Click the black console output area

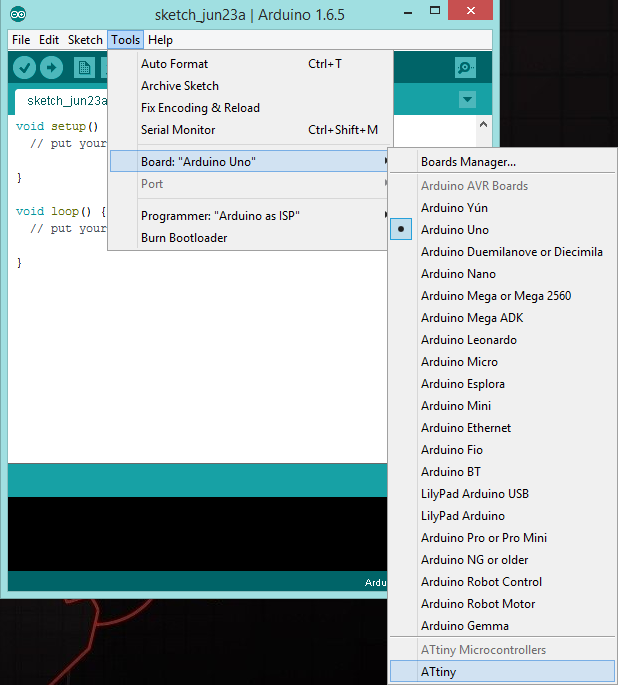tap(197, 533)
